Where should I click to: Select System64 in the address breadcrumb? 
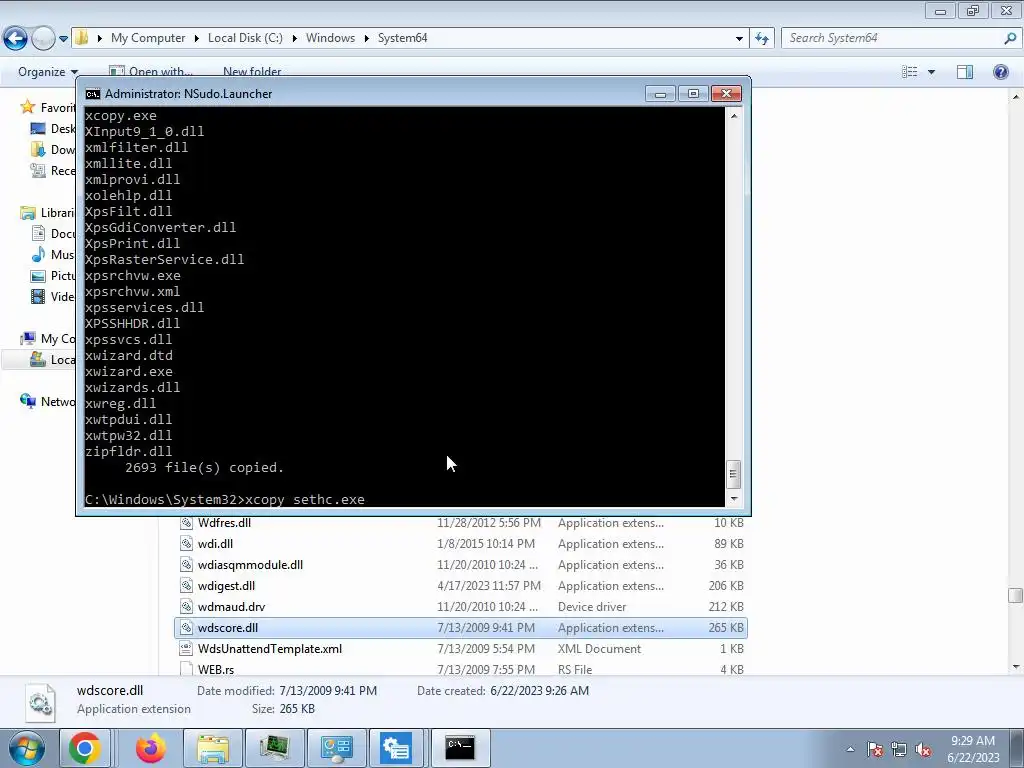coord(402,38)
